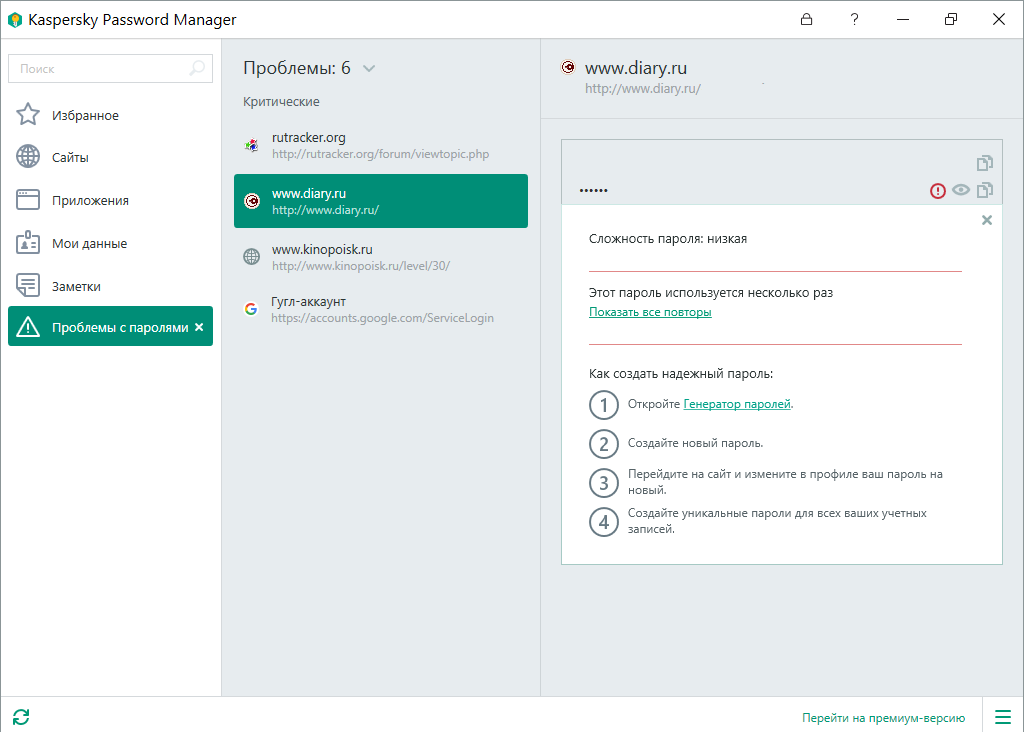The width and height of the screenshot is (1024, 732).
Task: Copy the login with the top copy icon
Action: (985, 162)
